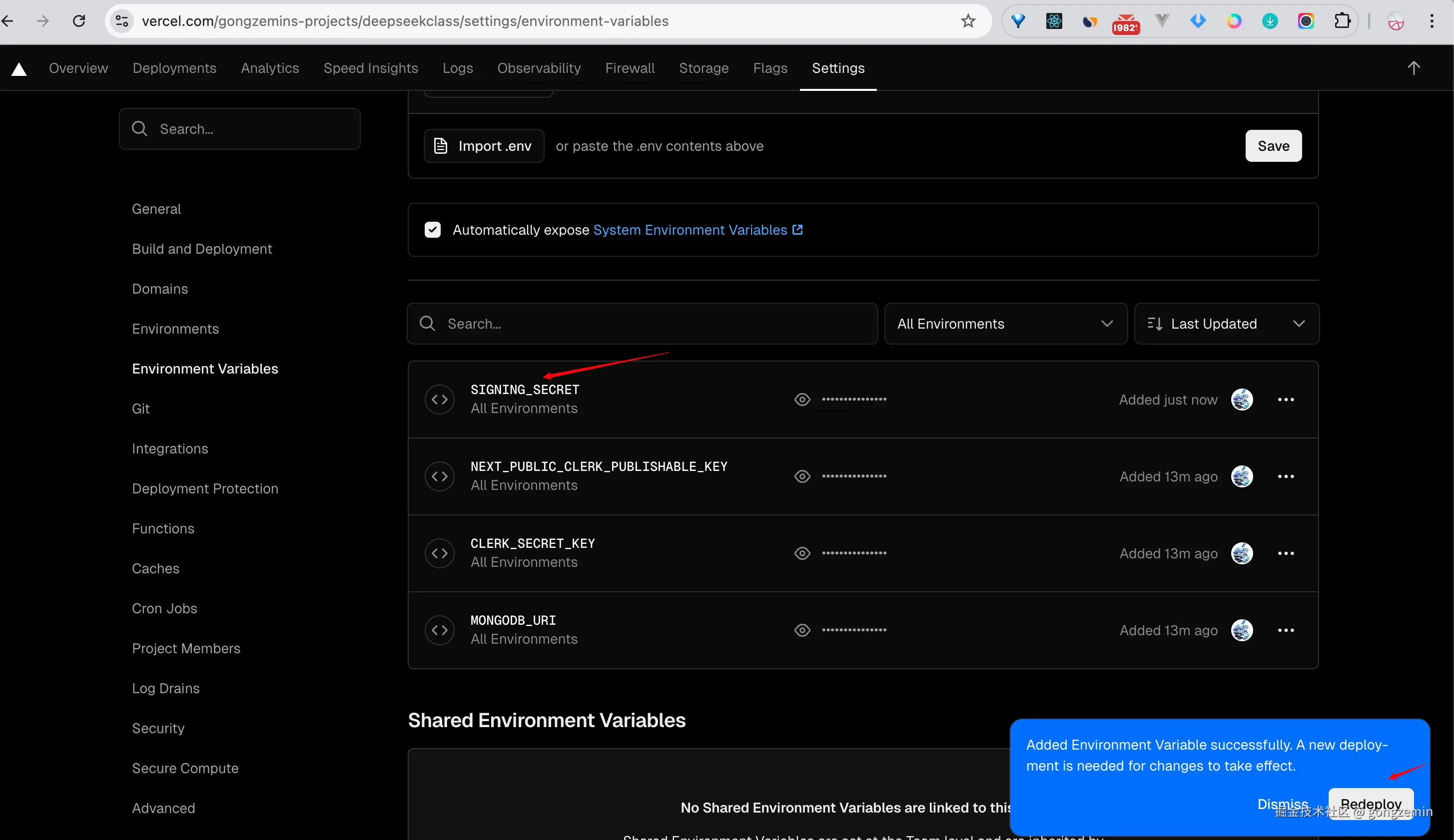Open Build and Deployment settings
The height and width of the screenshot is (840, 1454).
[202, 249]
